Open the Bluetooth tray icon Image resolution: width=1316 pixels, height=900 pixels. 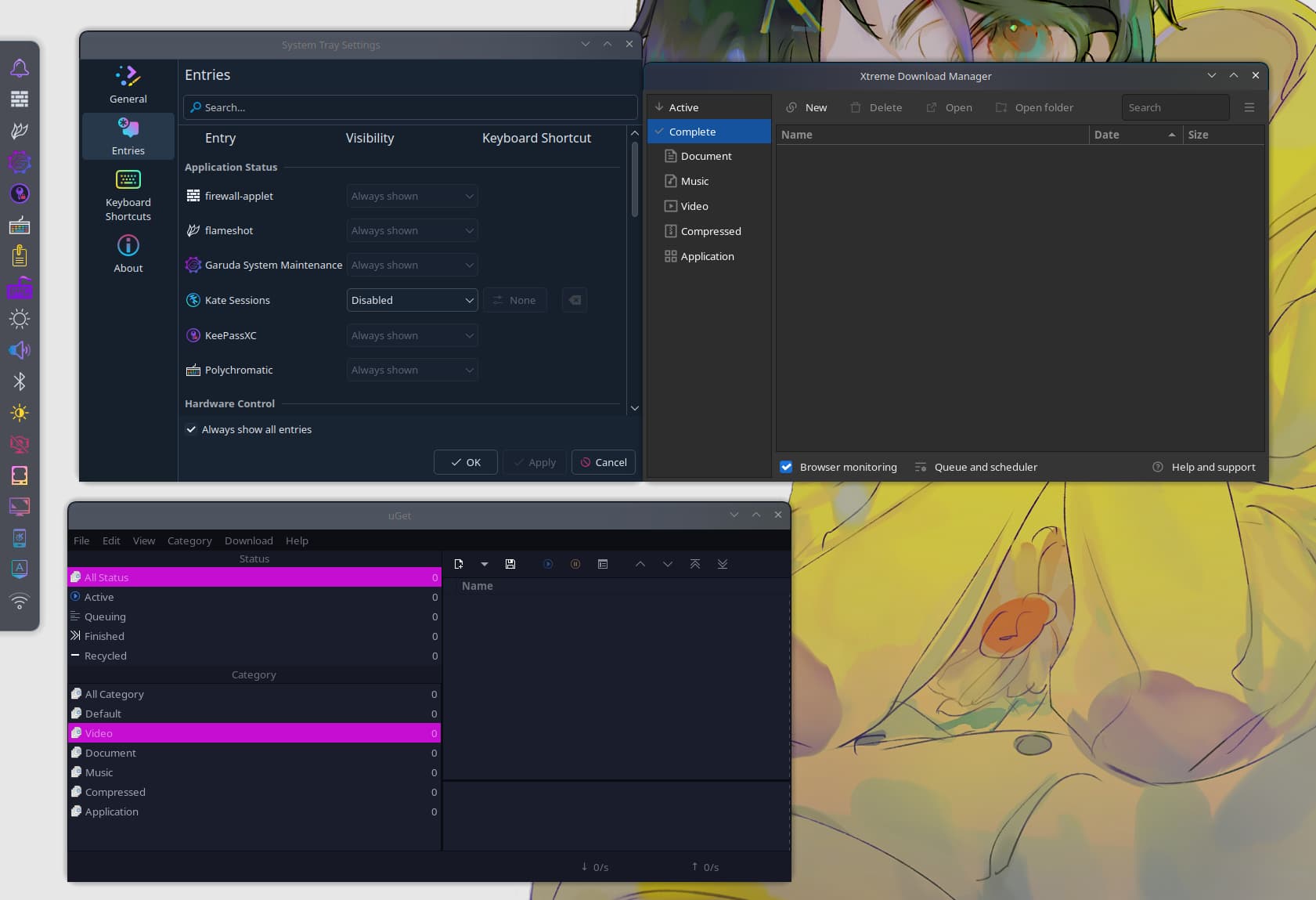20,381
